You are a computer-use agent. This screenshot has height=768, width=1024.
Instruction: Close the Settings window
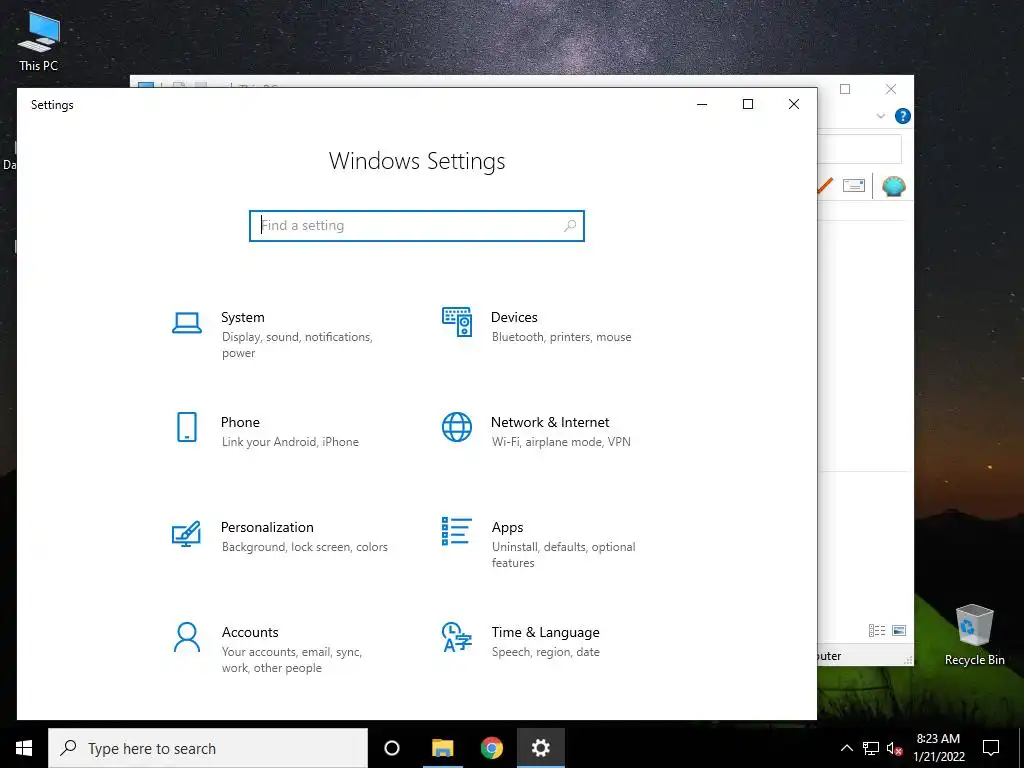793,104
